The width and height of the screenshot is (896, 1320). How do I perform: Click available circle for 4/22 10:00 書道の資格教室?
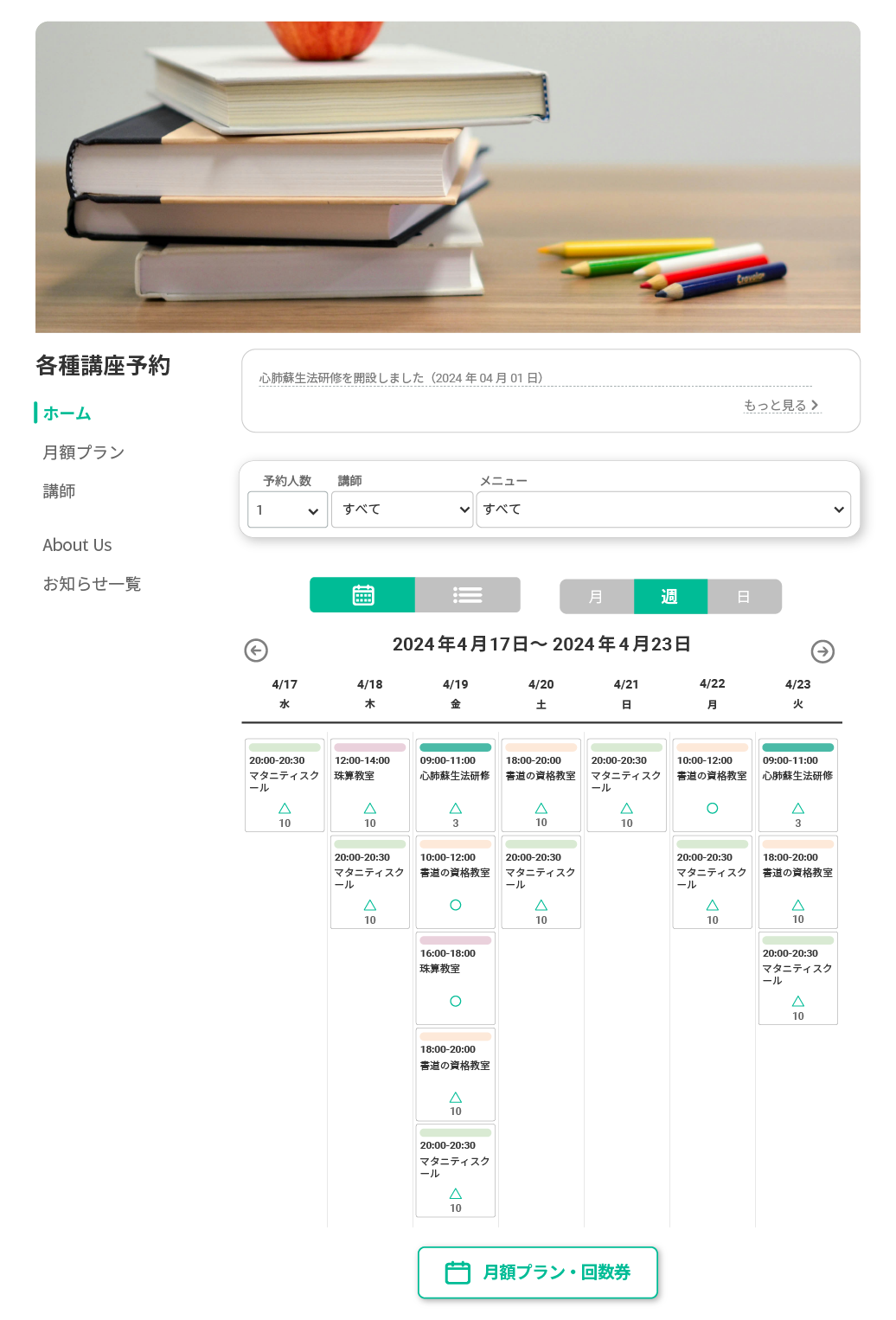713,808
